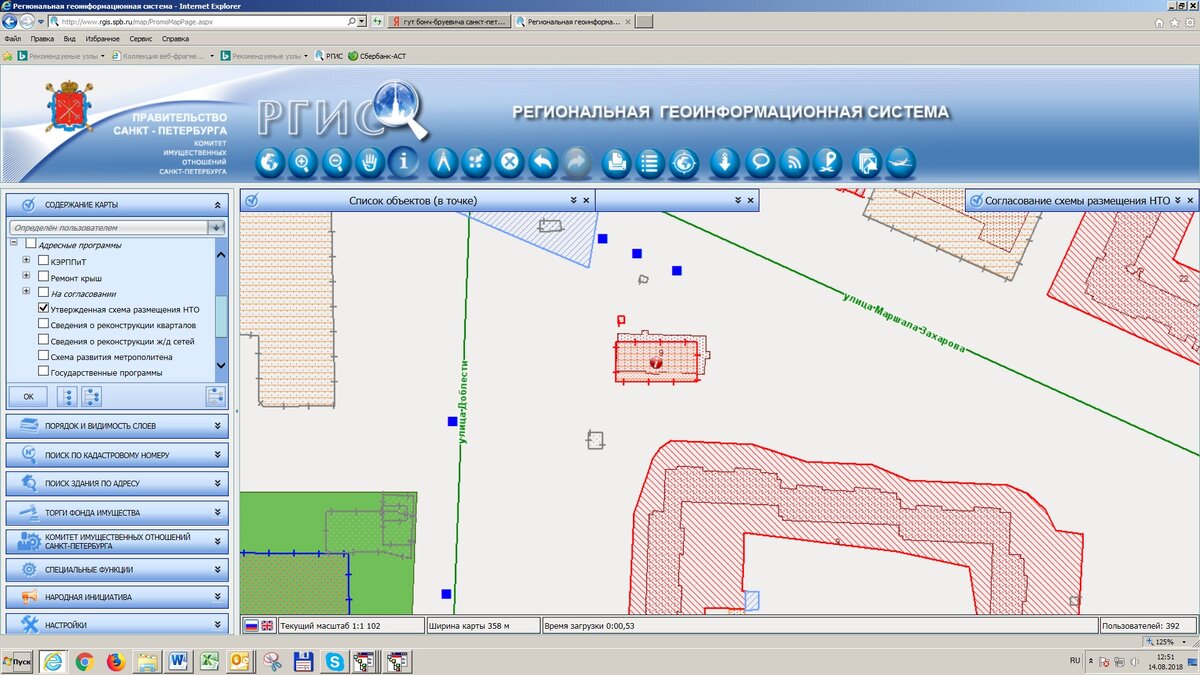
Task: Select the measure compass tool
Action: [x=443, y=161]
